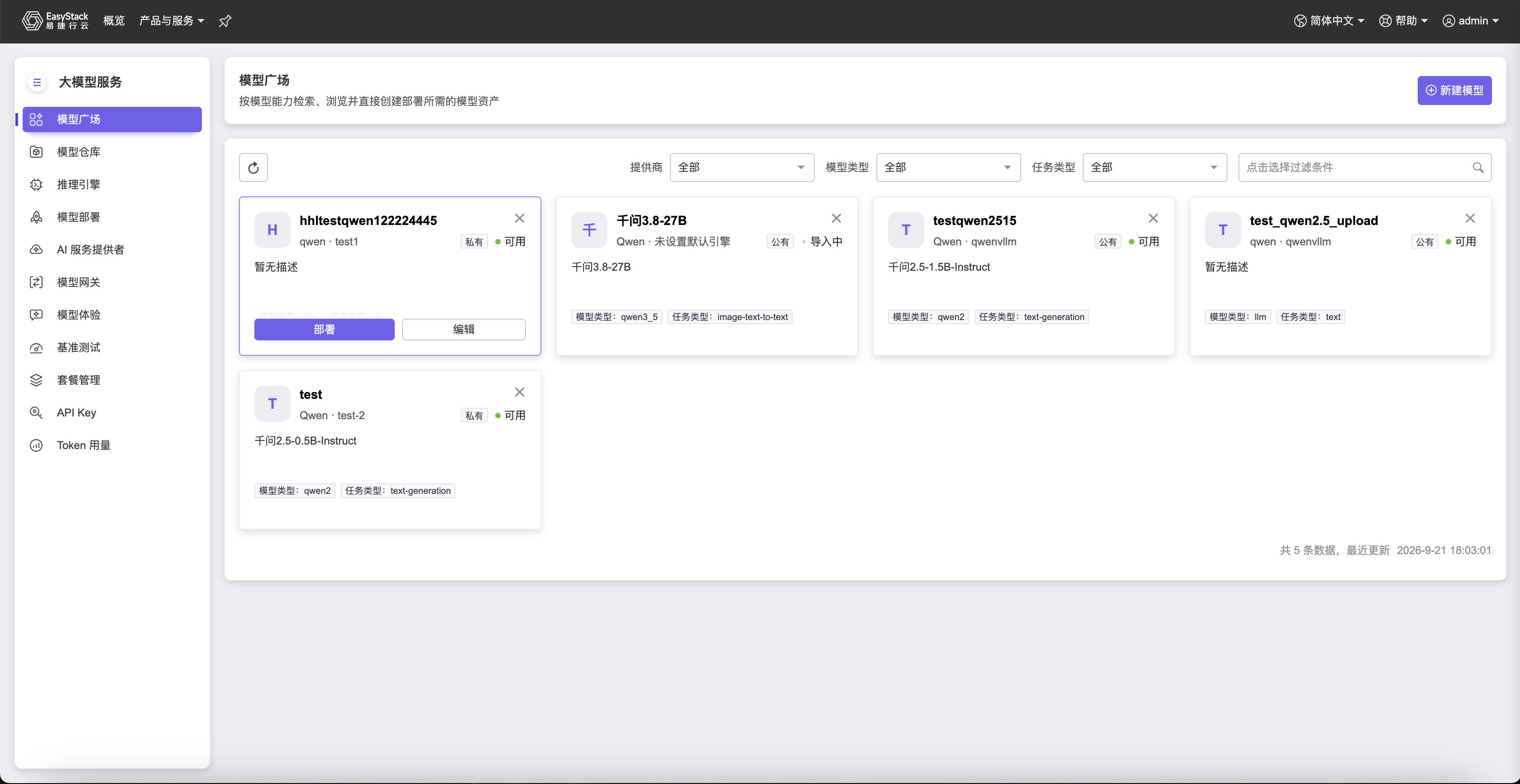The width and height of the screenshot is (1520, 784).
Task: Click X on the test_qwen2.5_upload card
Action: coord(1470,218)
